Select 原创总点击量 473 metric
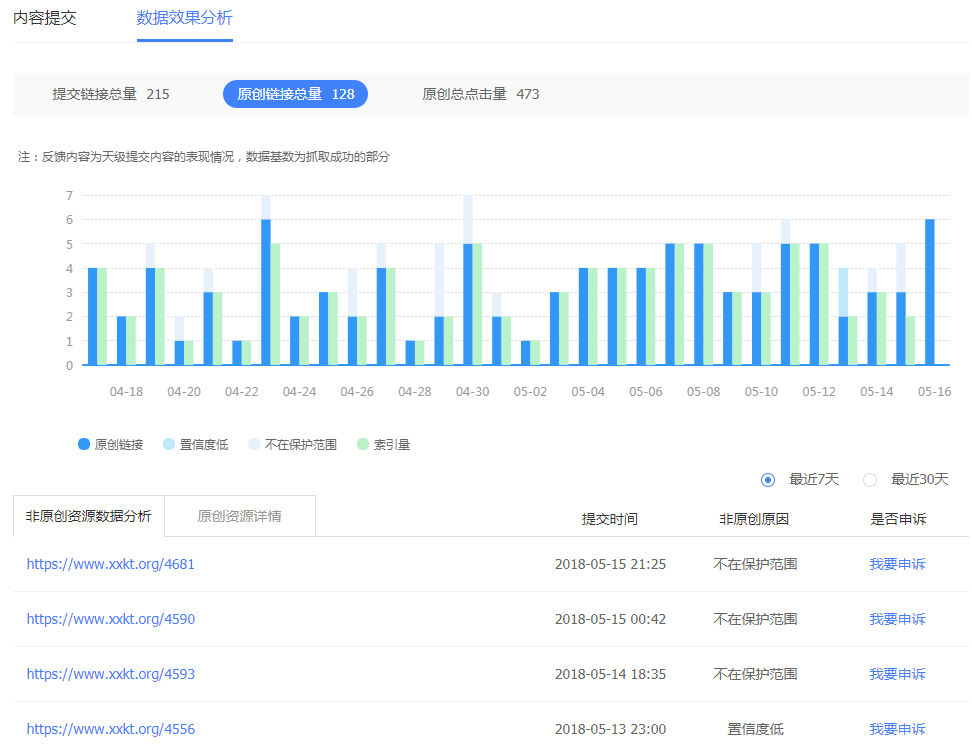 [x=480, y=94]
